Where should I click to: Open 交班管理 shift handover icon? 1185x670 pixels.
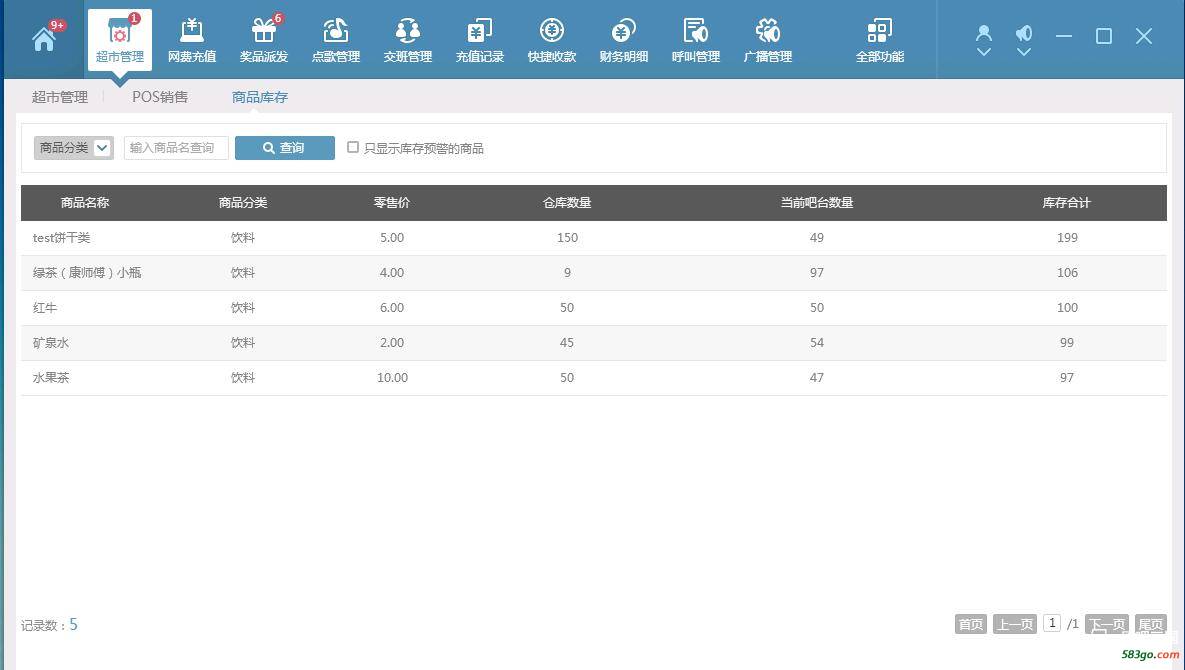(408, 40)
